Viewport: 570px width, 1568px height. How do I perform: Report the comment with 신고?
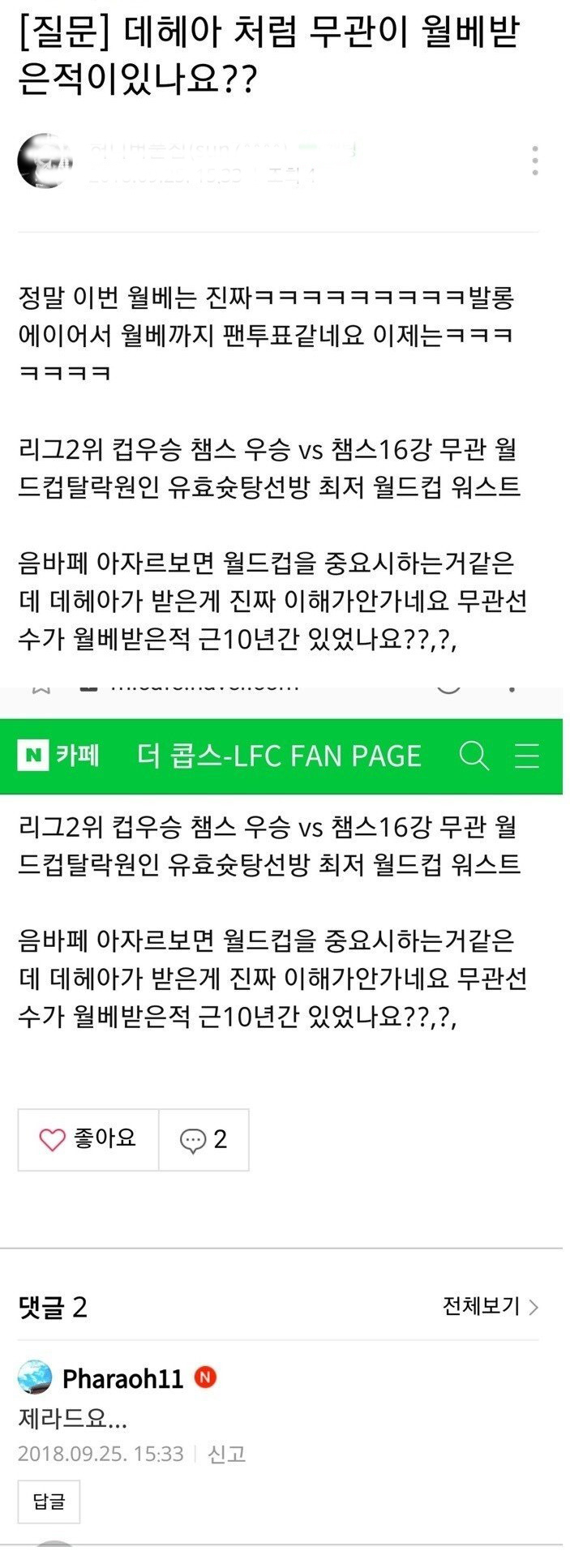click(226, 1454)
